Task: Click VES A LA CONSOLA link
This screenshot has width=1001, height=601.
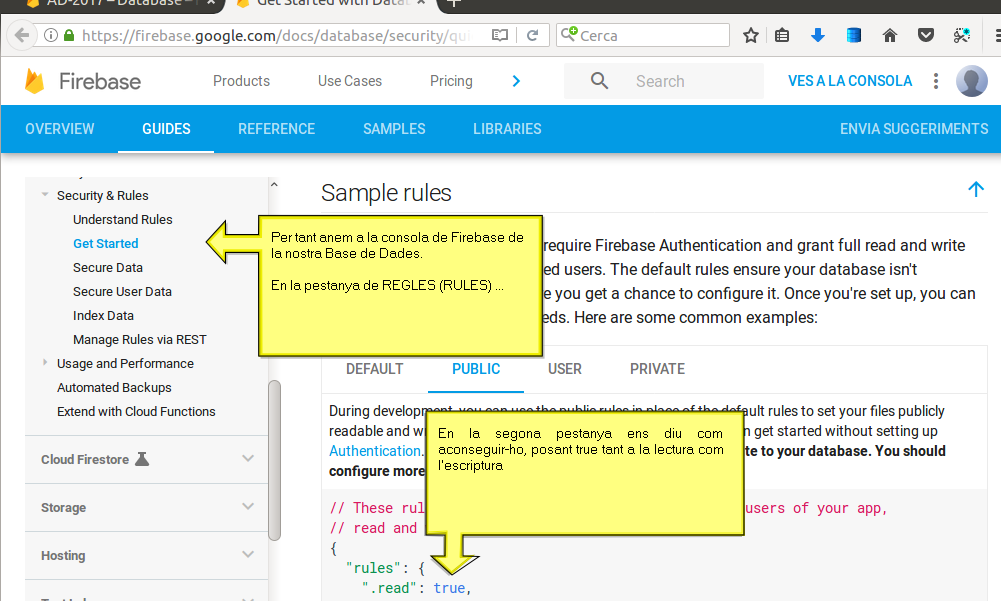Action: 850,81
